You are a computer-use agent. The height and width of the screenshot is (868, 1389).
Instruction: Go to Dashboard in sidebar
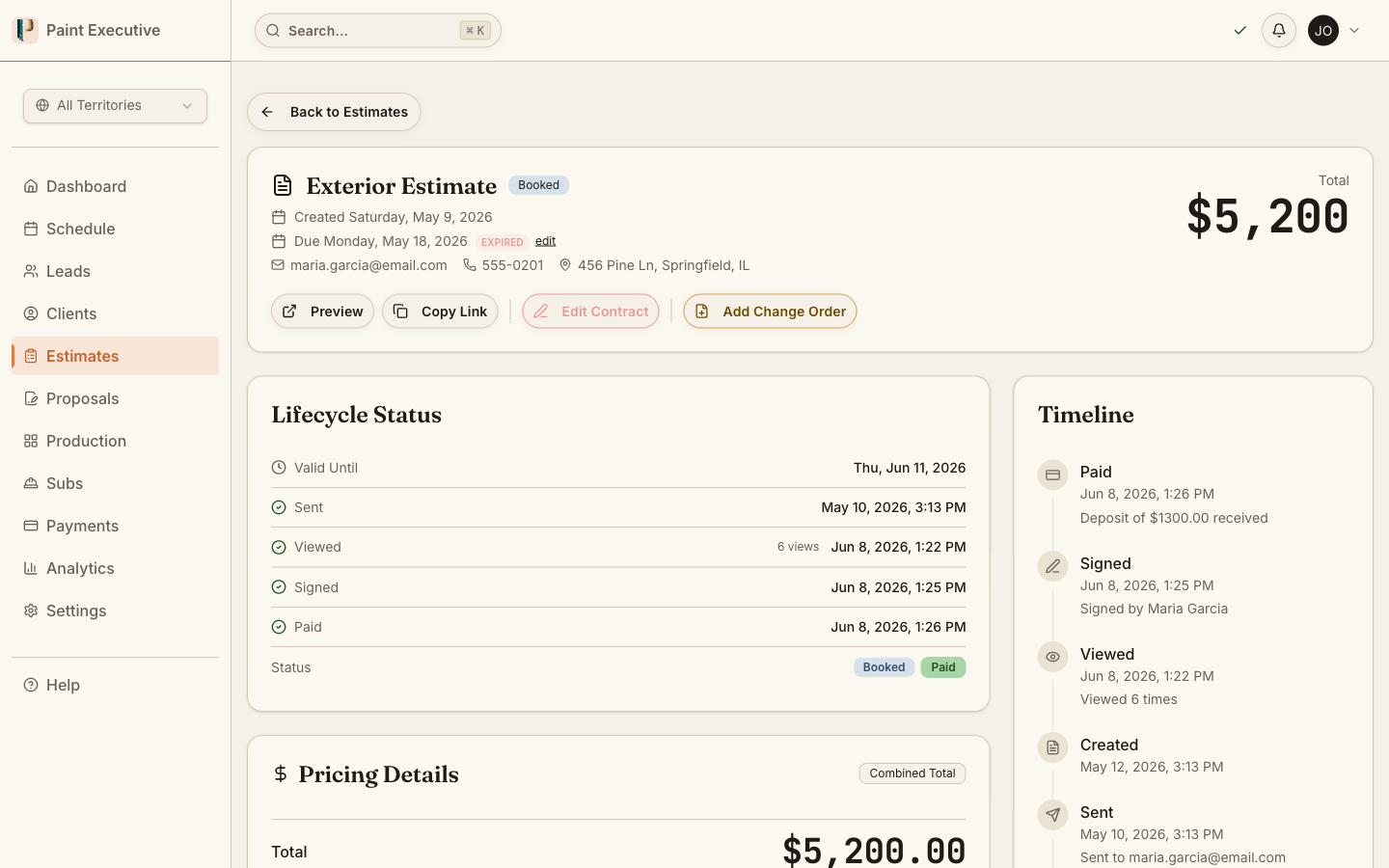tap(115, 186)
